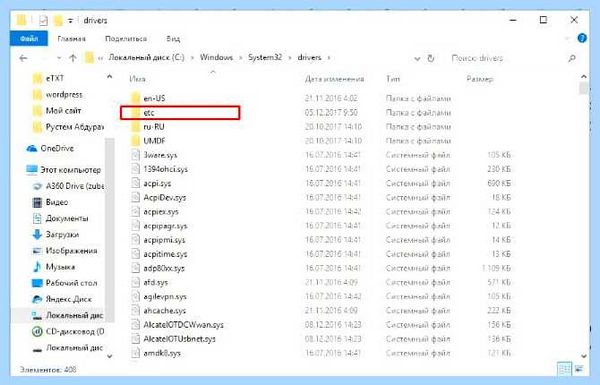This screenshot has height=385, width=600.
Task: Select Локальный диск (C:) breadcrumb
Action: (146, 57)
